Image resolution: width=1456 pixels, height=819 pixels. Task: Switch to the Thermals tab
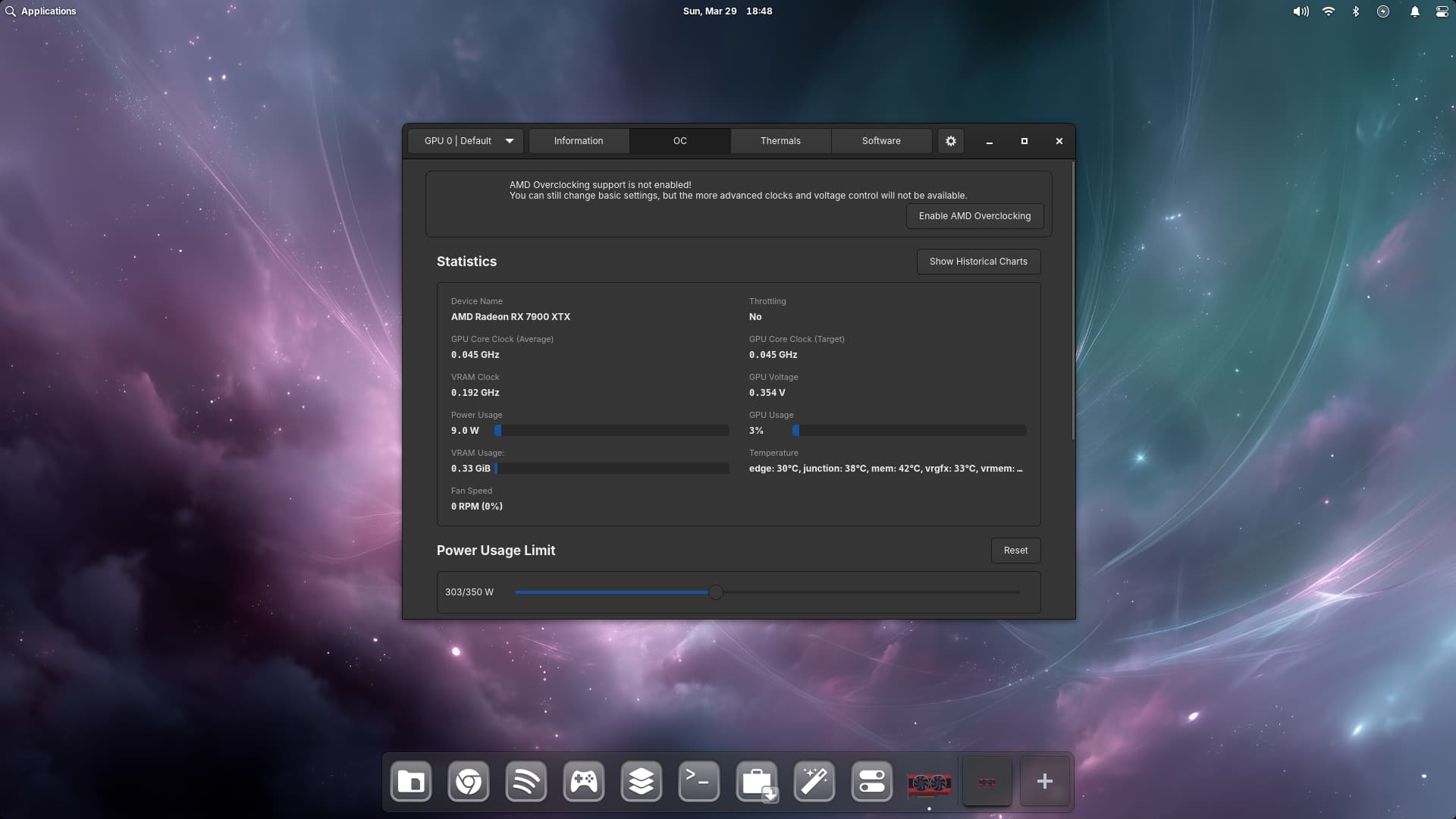[x=780, y=141]
